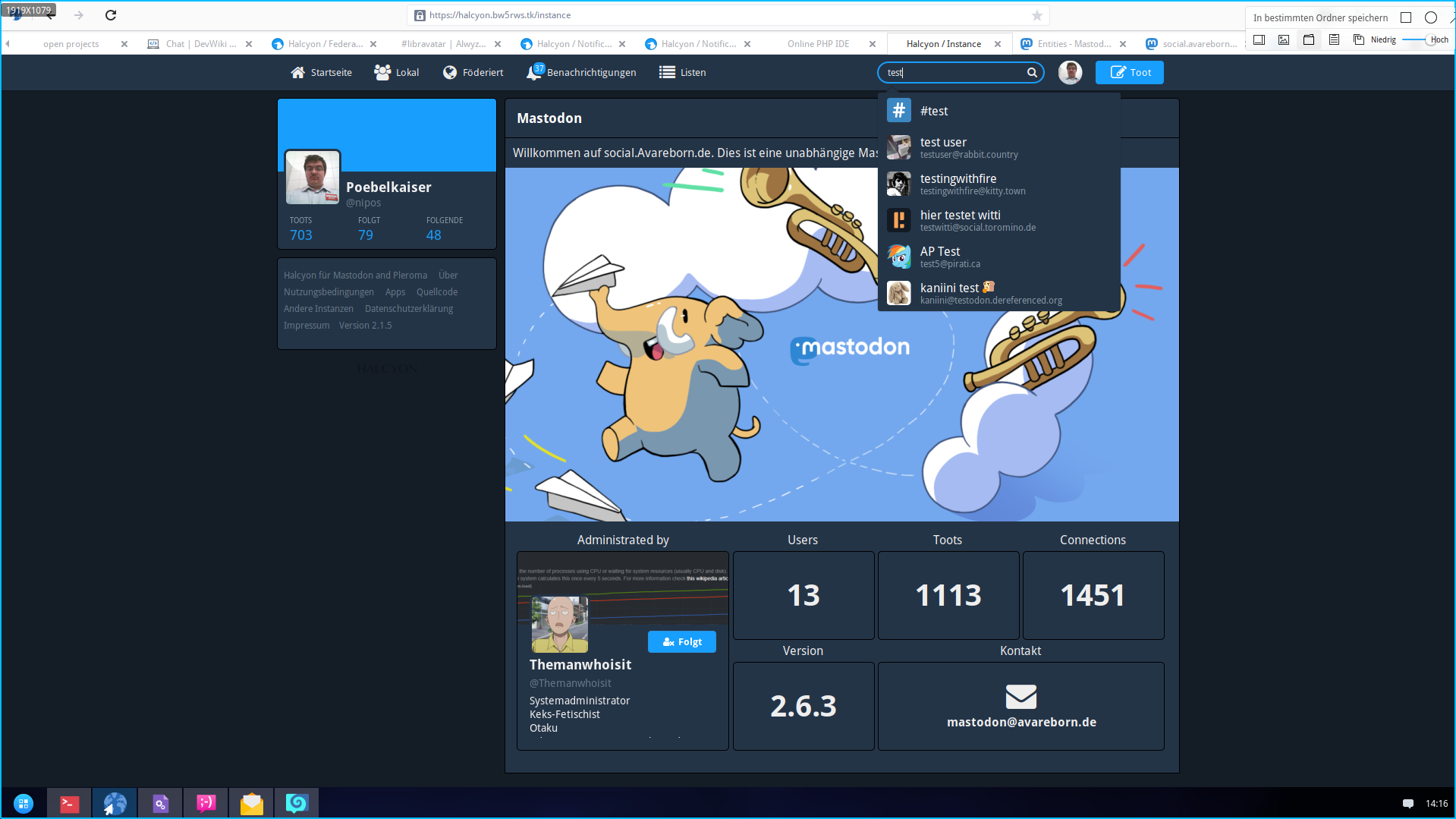Screen dimensions: 1456x819
Task: Open the Datenschutzerklärung link
Action: pos(408,309)
